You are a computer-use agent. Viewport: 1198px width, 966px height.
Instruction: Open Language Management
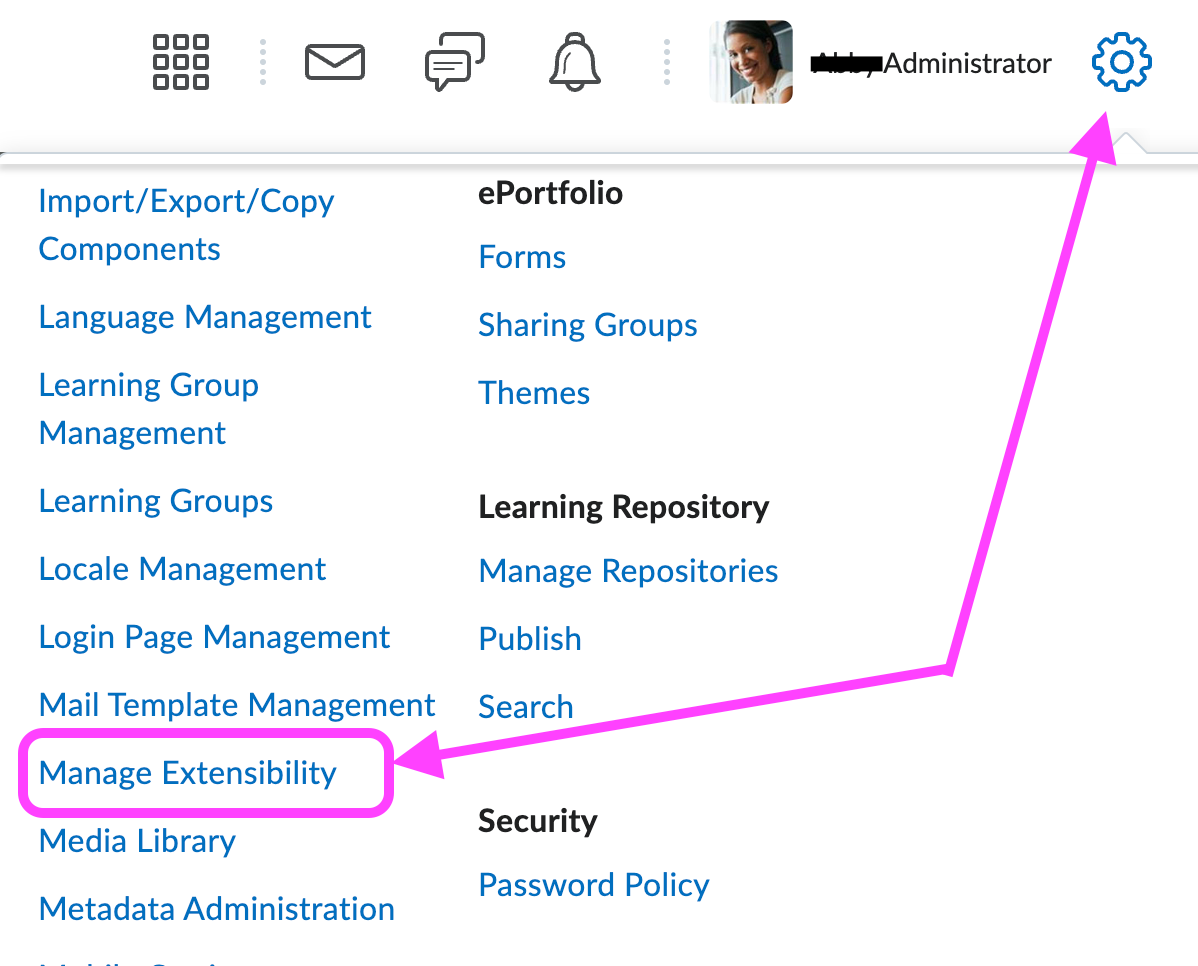pos(205,317)
